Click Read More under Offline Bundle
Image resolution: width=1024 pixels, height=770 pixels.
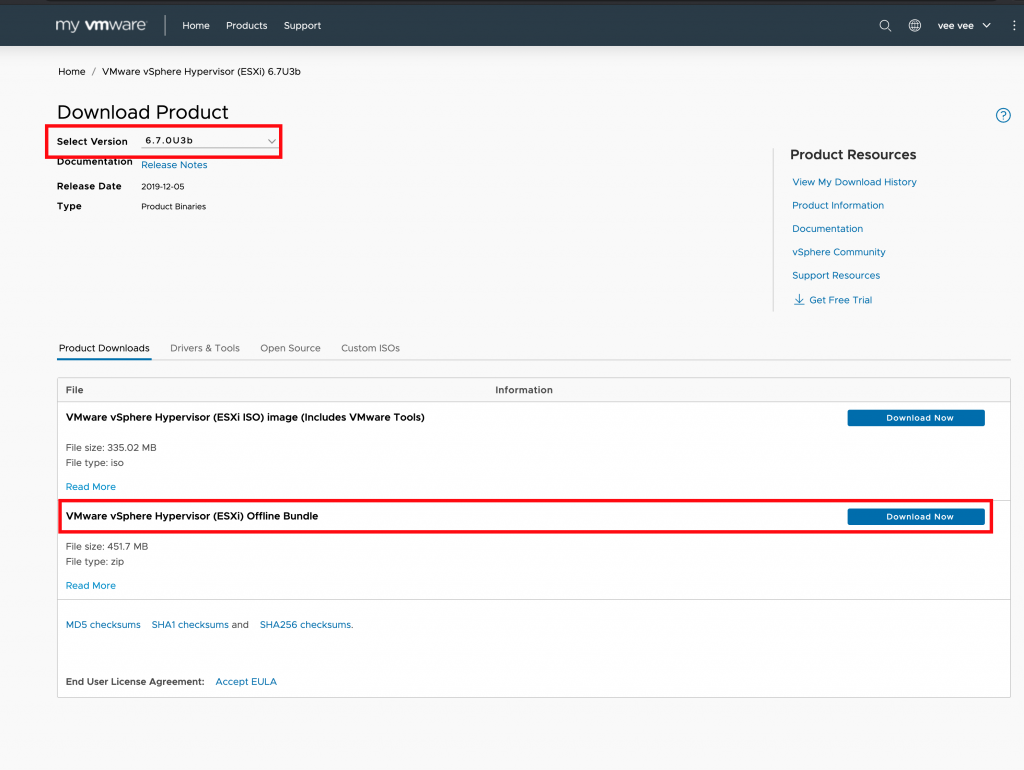91,586
